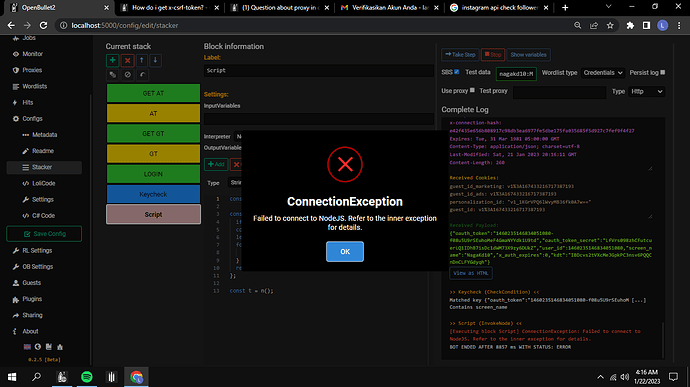
Task: Open the volume control in system tray
Action: 624,377
